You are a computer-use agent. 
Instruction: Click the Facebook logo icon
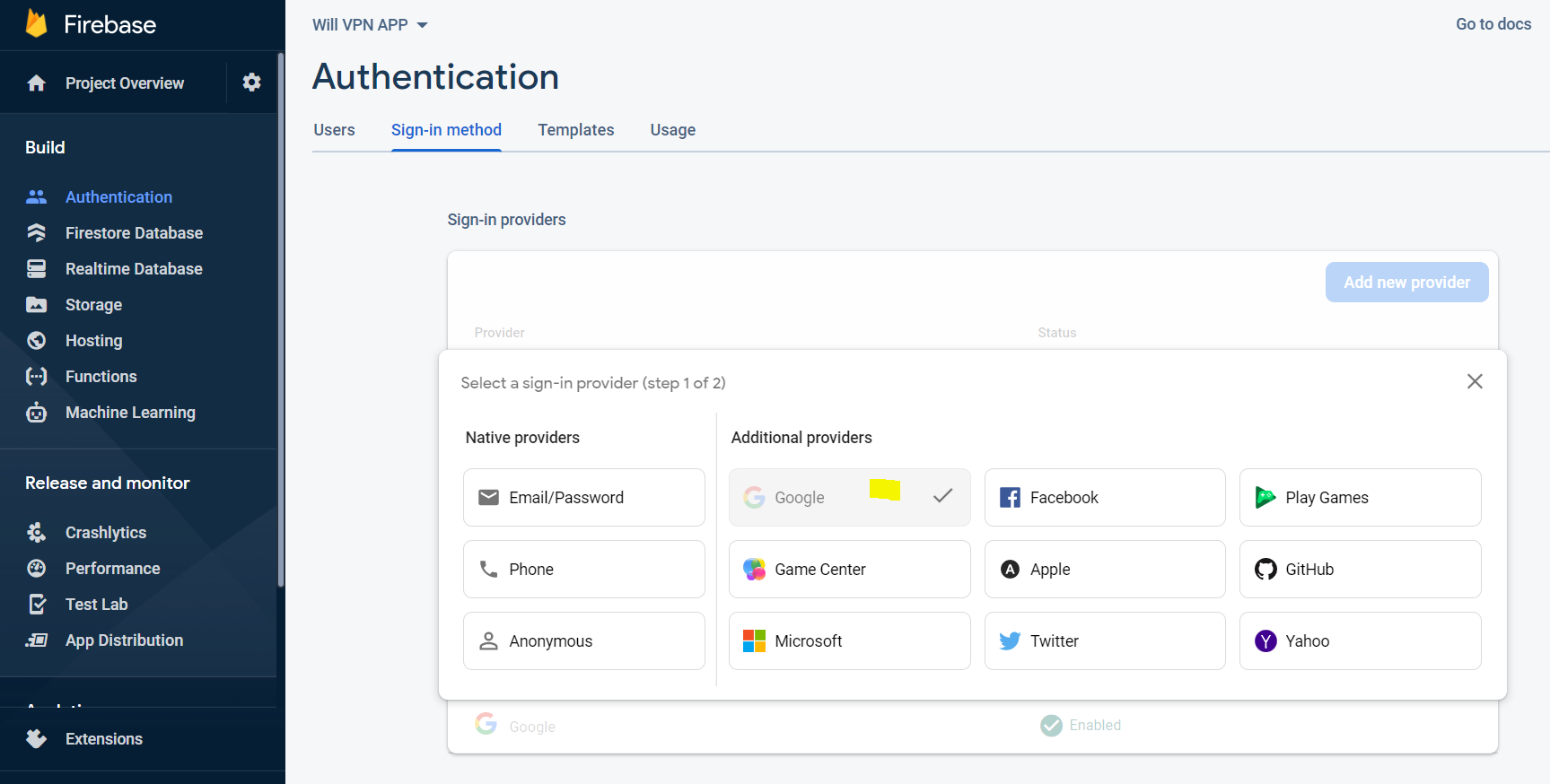tap(1010, 497)
